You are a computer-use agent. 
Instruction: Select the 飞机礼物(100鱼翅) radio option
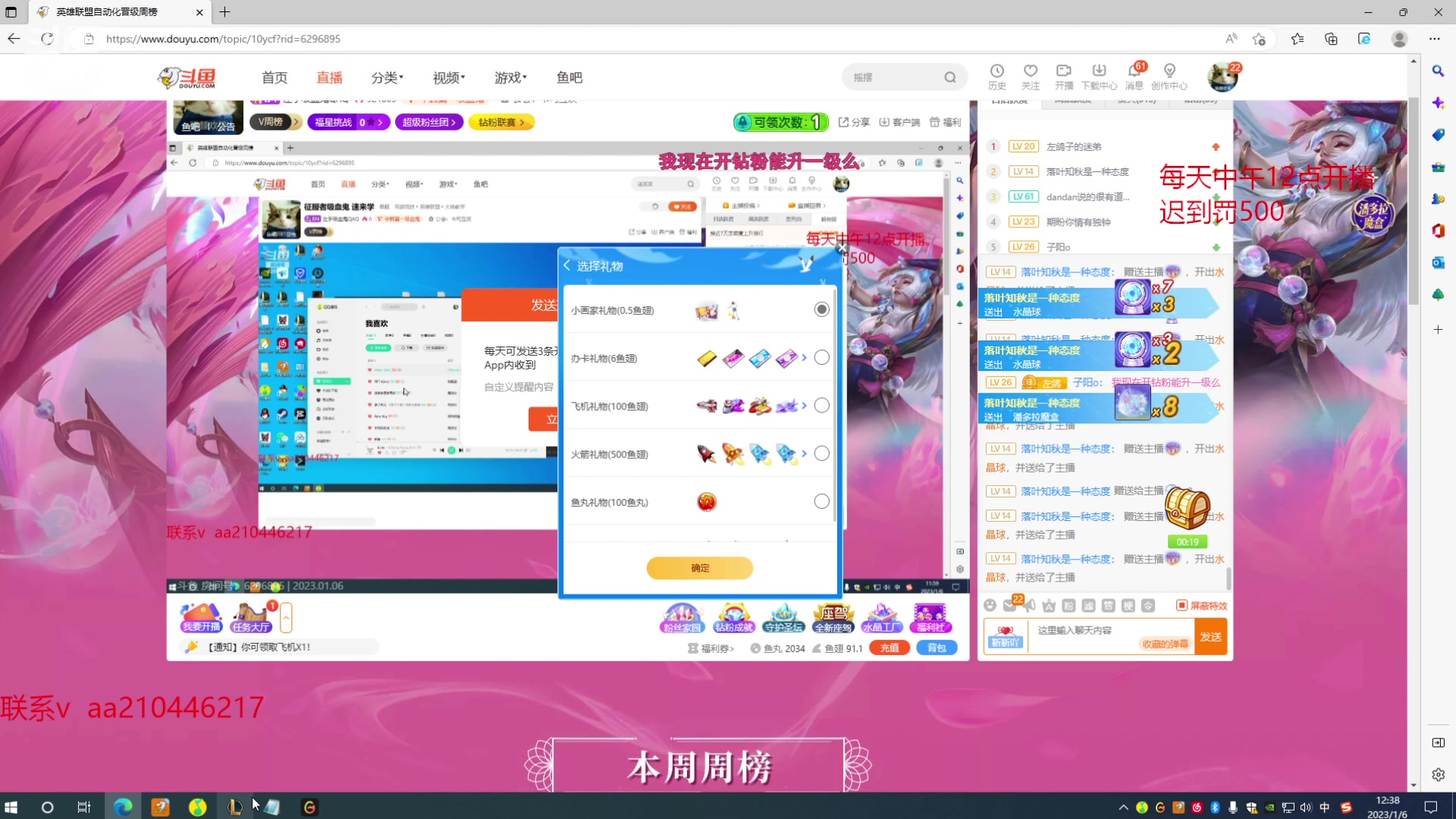(x=821, y=406)
